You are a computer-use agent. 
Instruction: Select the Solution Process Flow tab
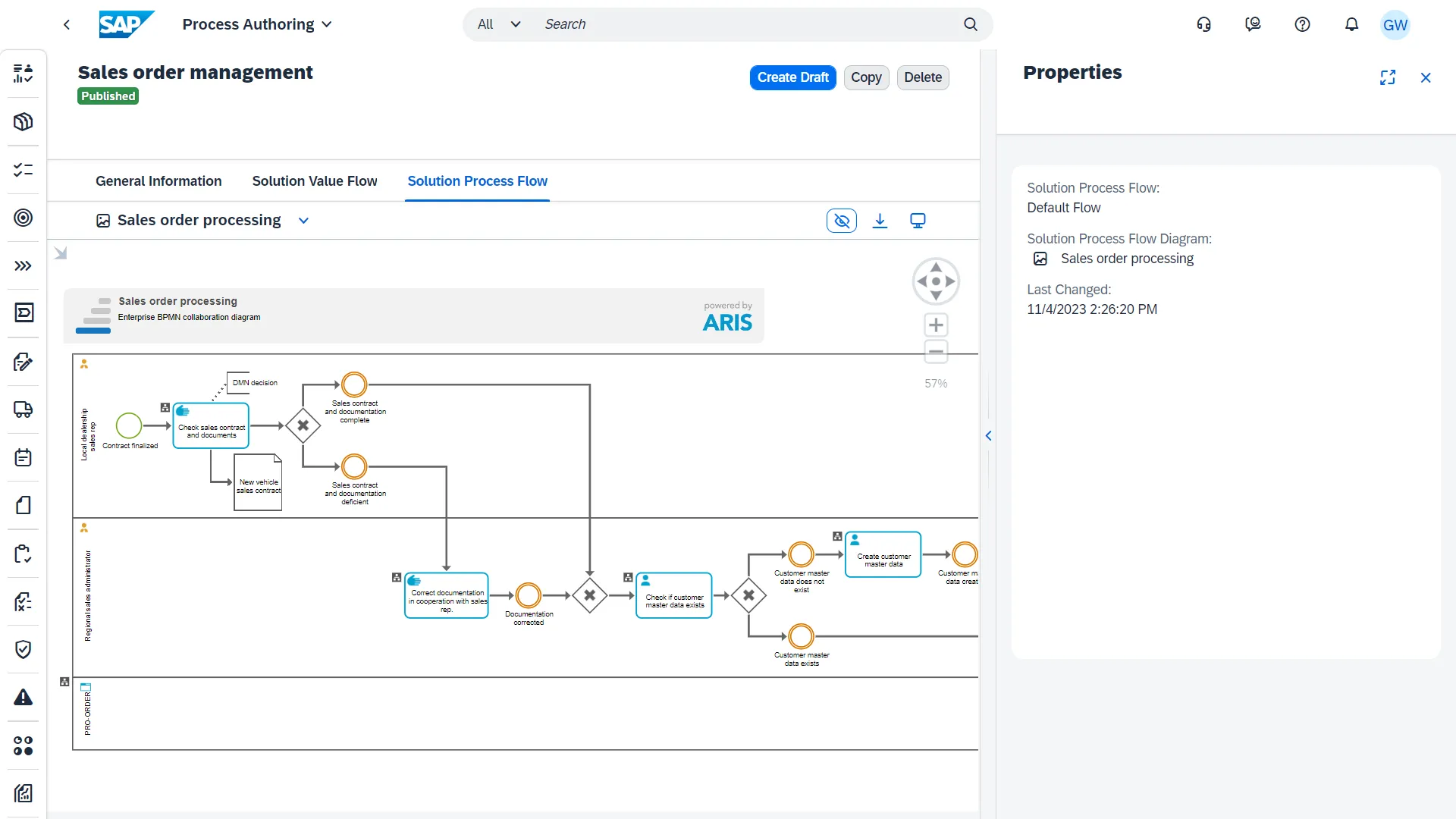coord(478,181)
